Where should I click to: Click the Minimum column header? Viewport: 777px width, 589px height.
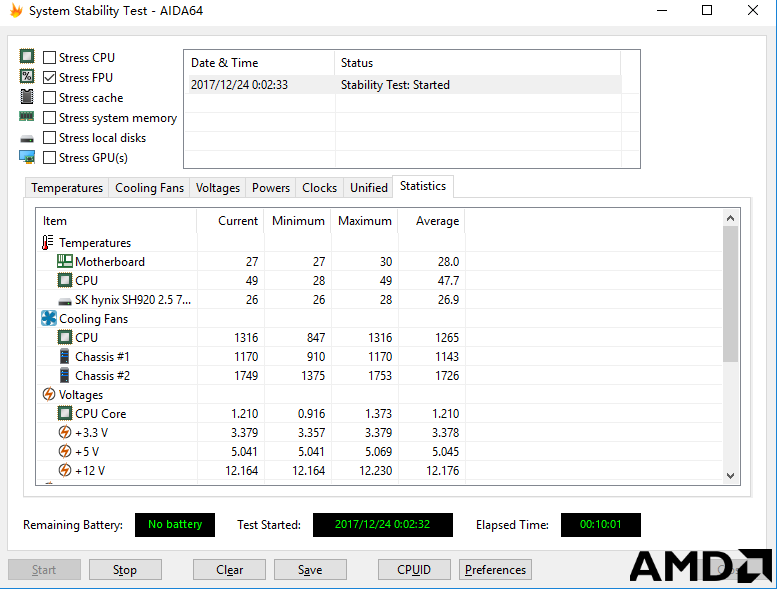[298, 221]
